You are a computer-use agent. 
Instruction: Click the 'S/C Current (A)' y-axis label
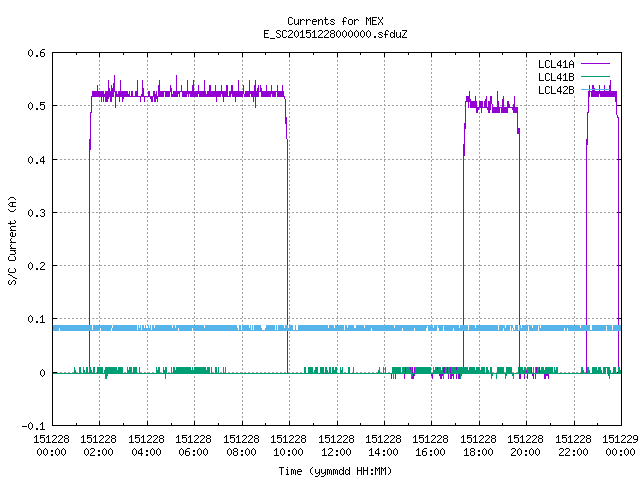pyautogui.click(x=13, y=240)
